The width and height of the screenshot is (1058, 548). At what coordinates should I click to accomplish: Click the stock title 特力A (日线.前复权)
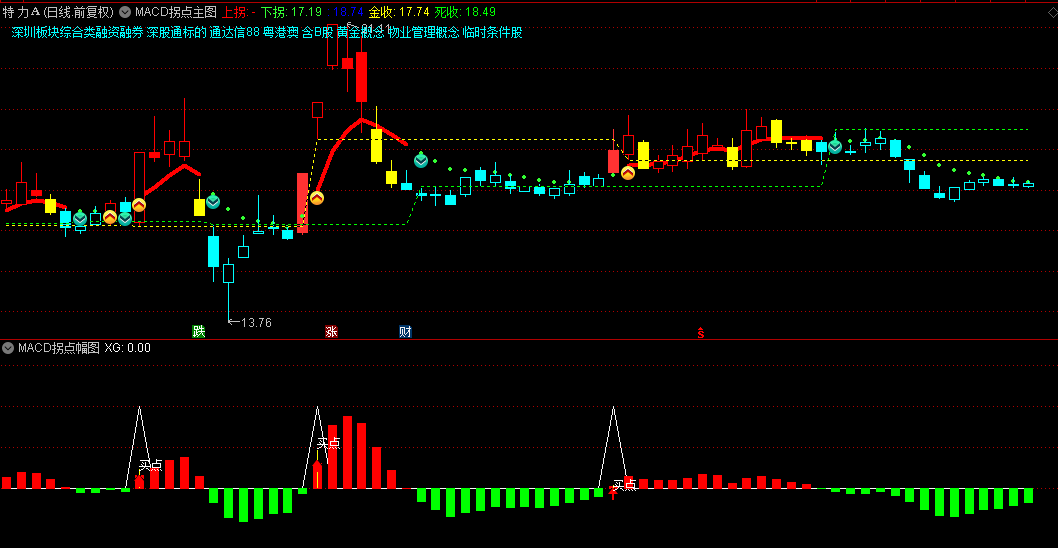59,12
